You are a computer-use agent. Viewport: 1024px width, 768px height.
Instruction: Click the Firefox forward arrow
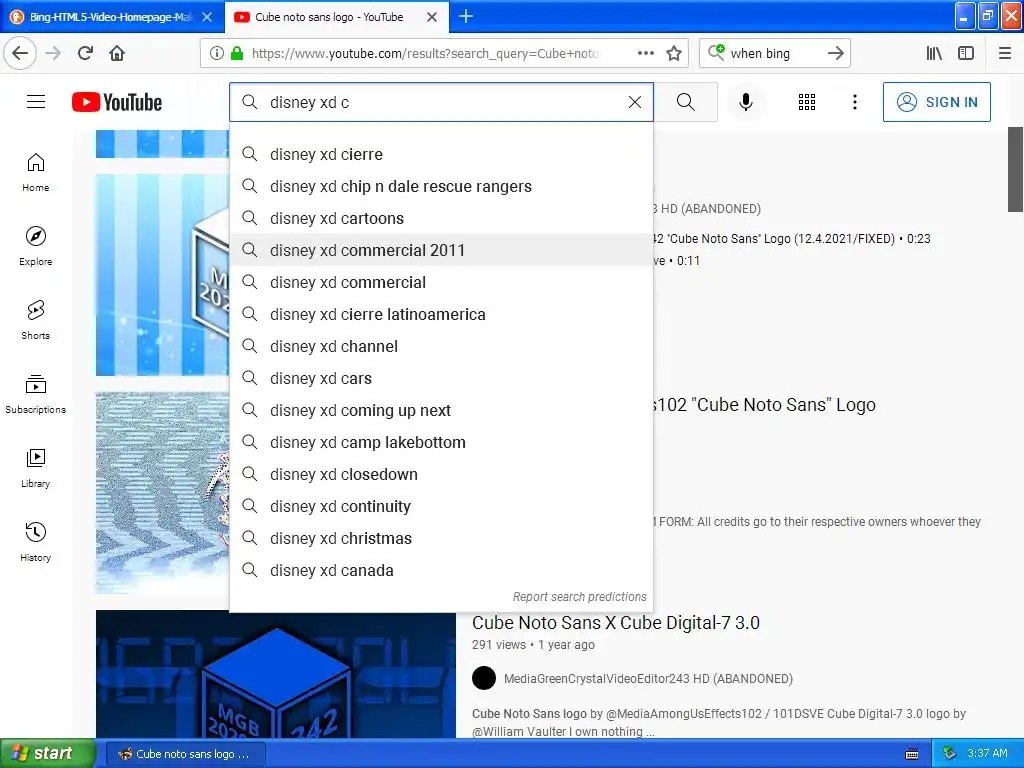[x=54, y=53]
